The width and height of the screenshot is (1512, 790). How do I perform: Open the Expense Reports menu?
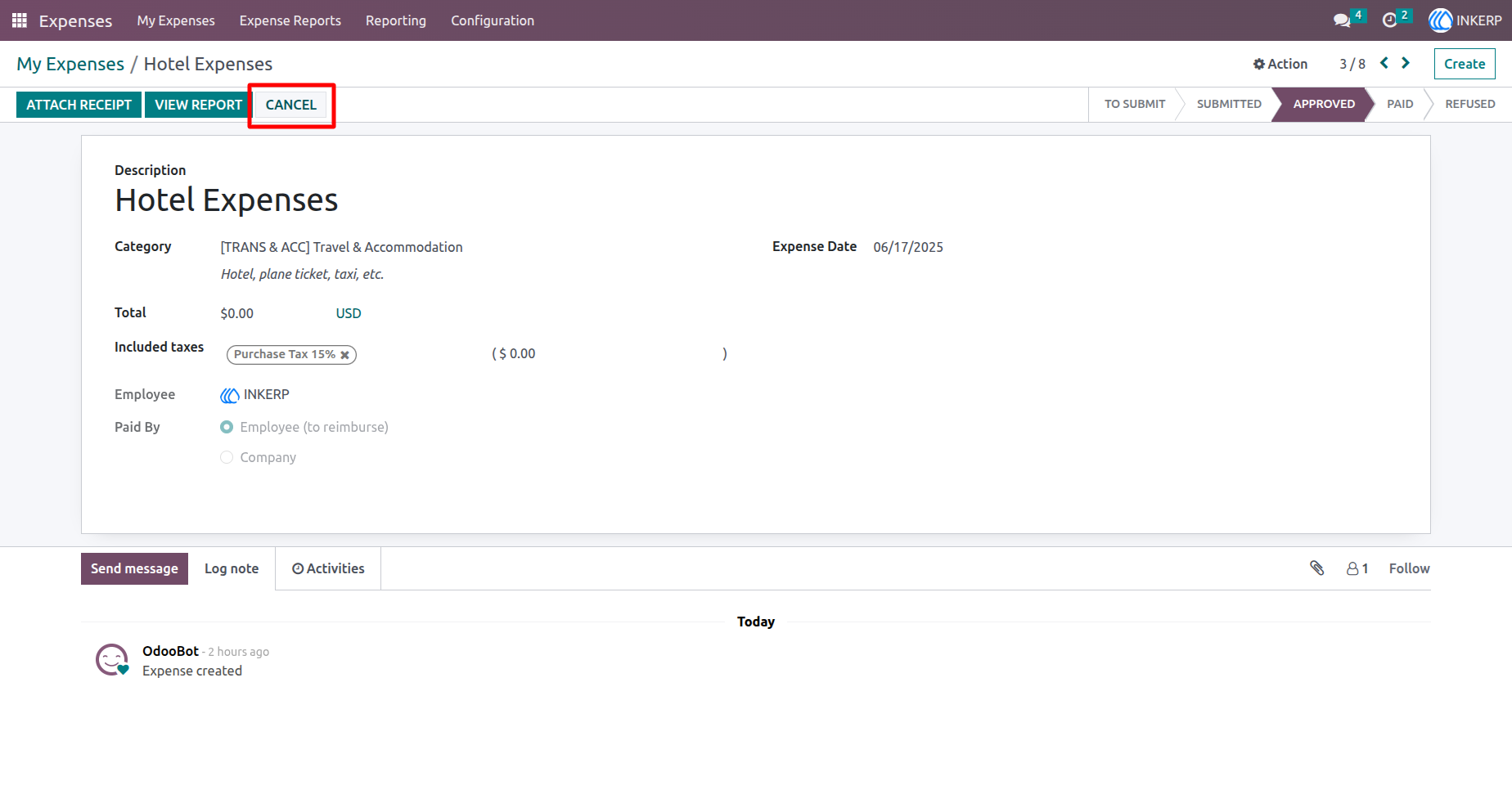pyautogui.click(x=290, y=20)
